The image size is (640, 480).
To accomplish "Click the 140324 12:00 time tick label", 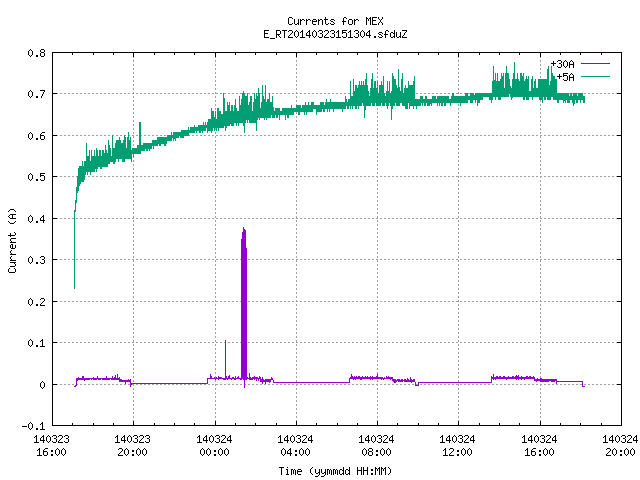I will point(458,446).
